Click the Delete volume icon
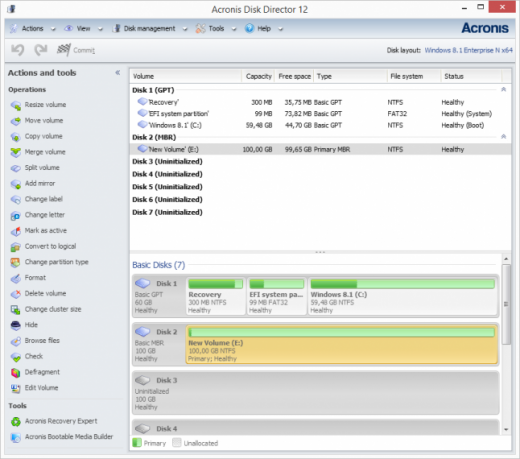Viewport: 520px width, 459px height. [x=16, y=294]
